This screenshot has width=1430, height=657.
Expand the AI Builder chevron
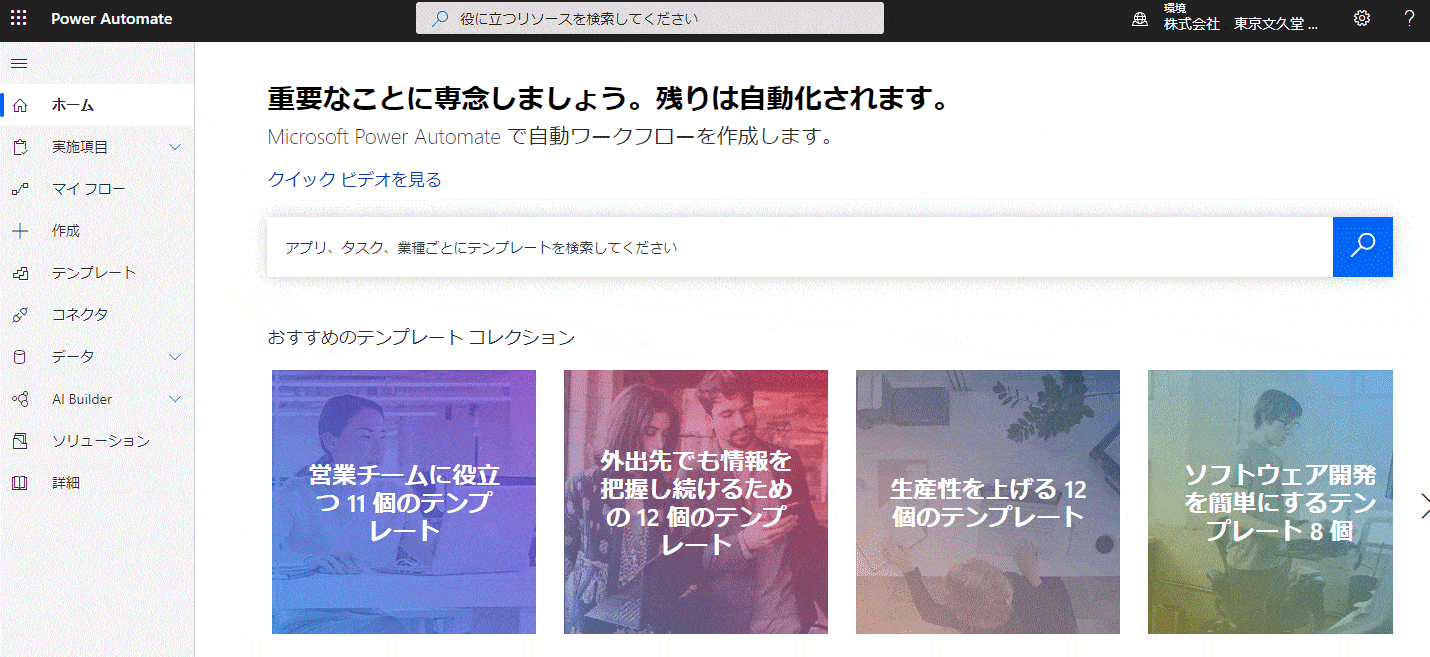point(176,399)
